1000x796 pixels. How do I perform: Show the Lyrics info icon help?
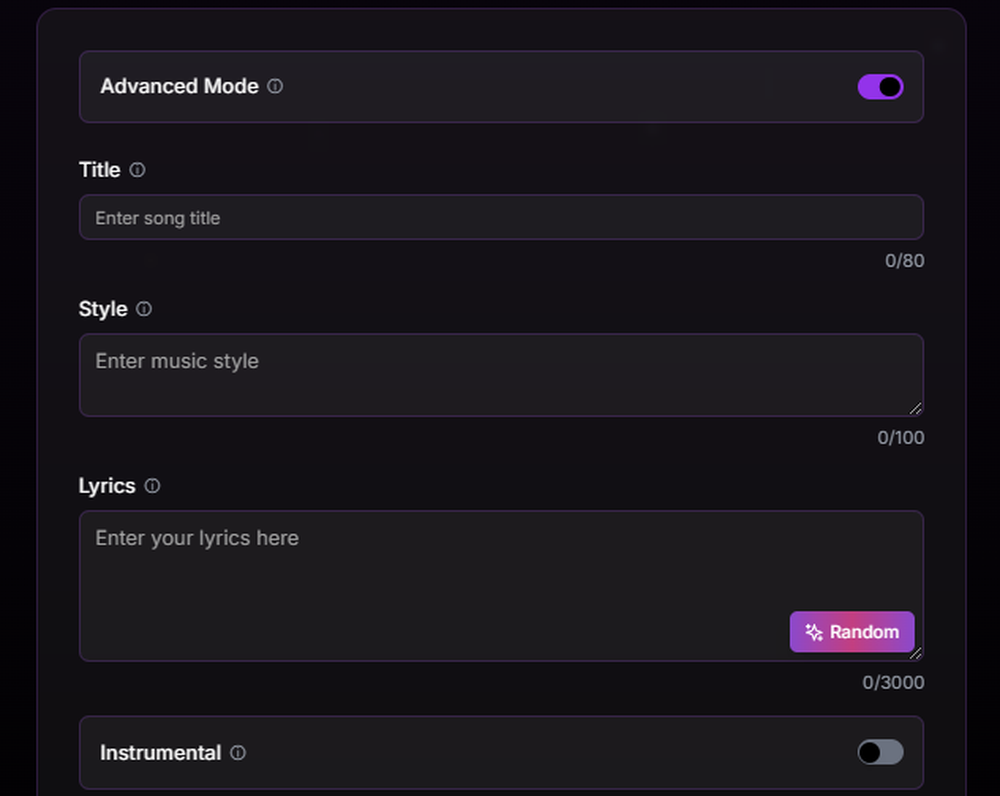pyautogui.click(x=152, y=486)
